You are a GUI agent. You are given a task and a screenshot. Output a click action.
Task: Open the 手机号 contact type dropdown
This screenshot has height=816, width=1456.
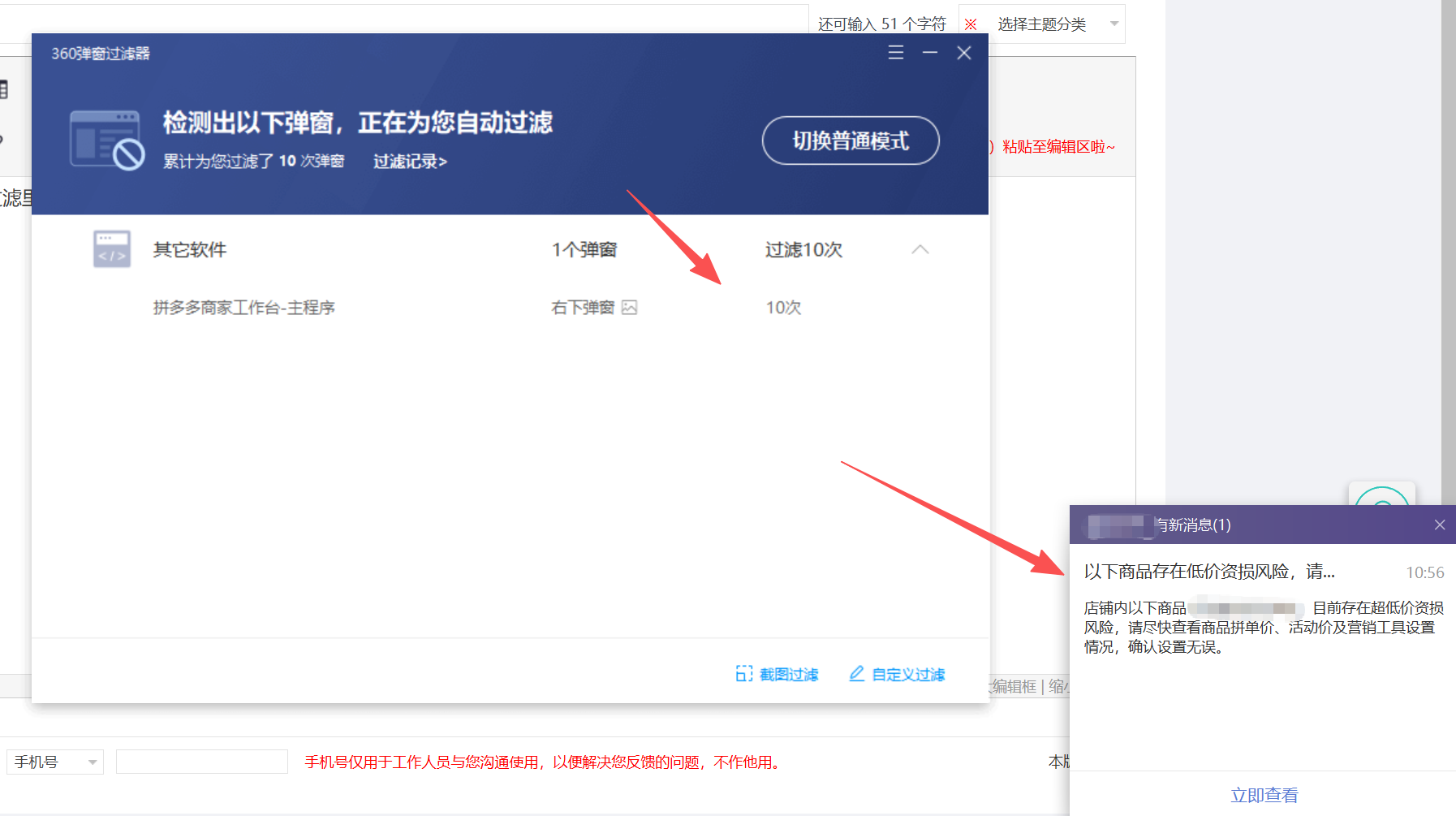click(55, 762)
